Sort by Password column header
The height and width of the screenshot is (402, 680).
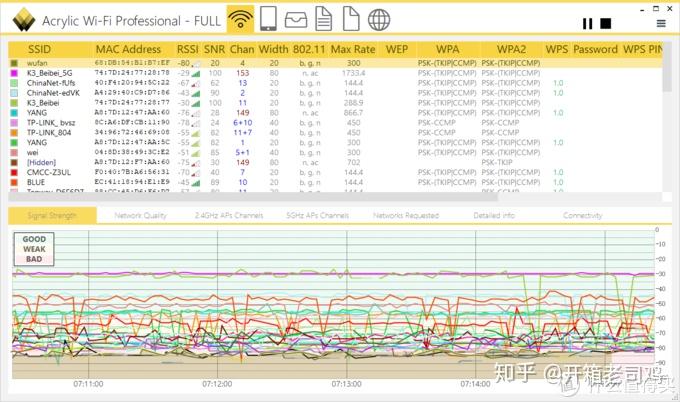[595, 49]
